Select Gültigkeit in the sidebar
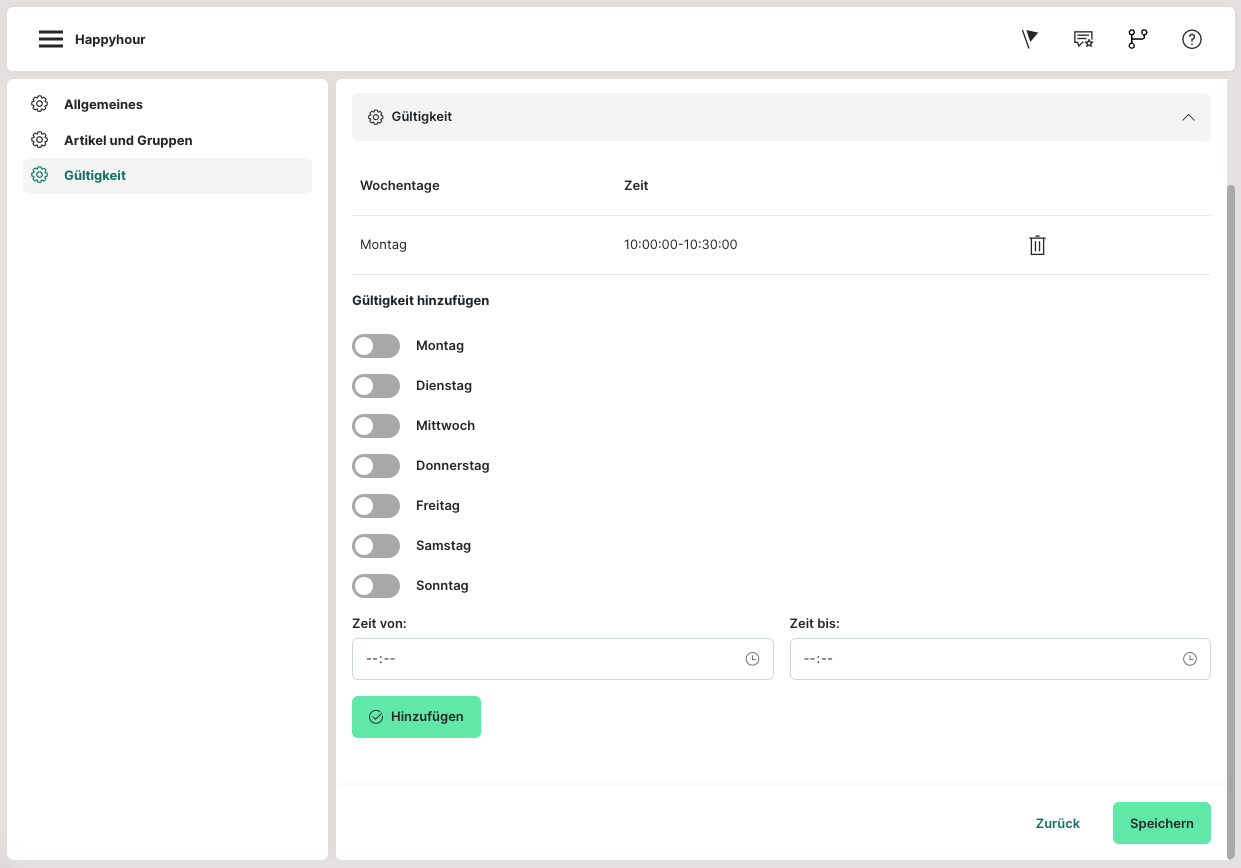The width and height of the screenshot is (1241, 868). tap(95, 175)
